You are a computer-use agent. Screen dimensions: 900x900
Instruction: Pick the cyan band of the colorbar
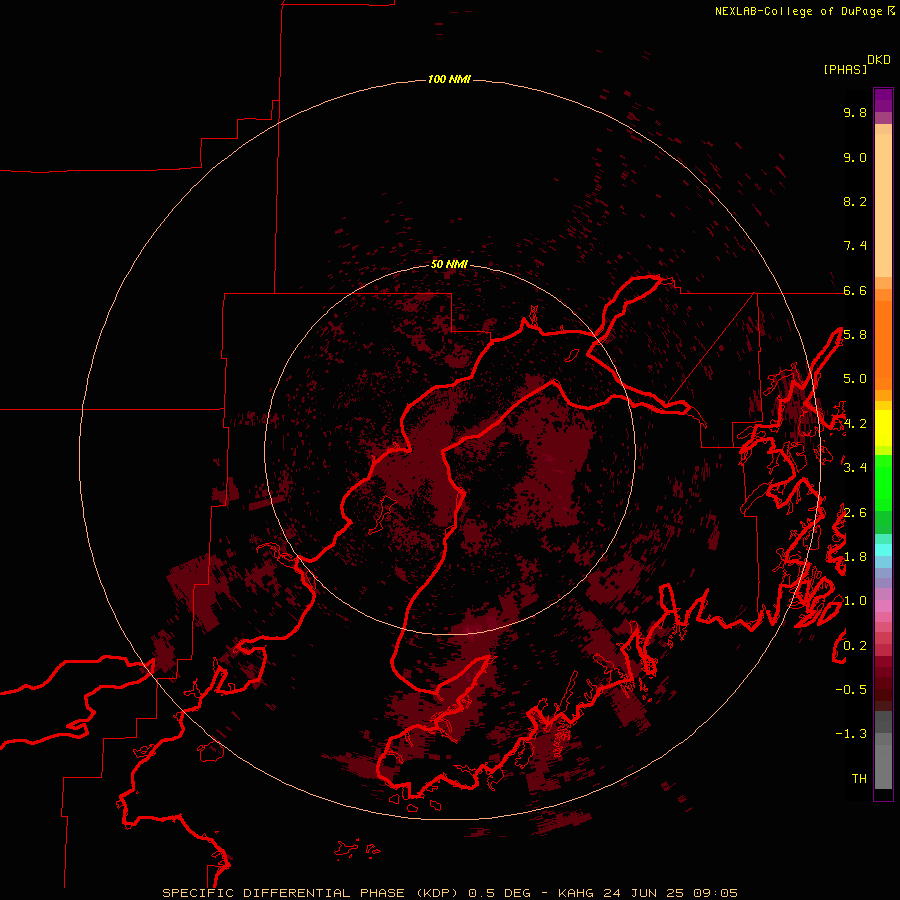(883, 550)
